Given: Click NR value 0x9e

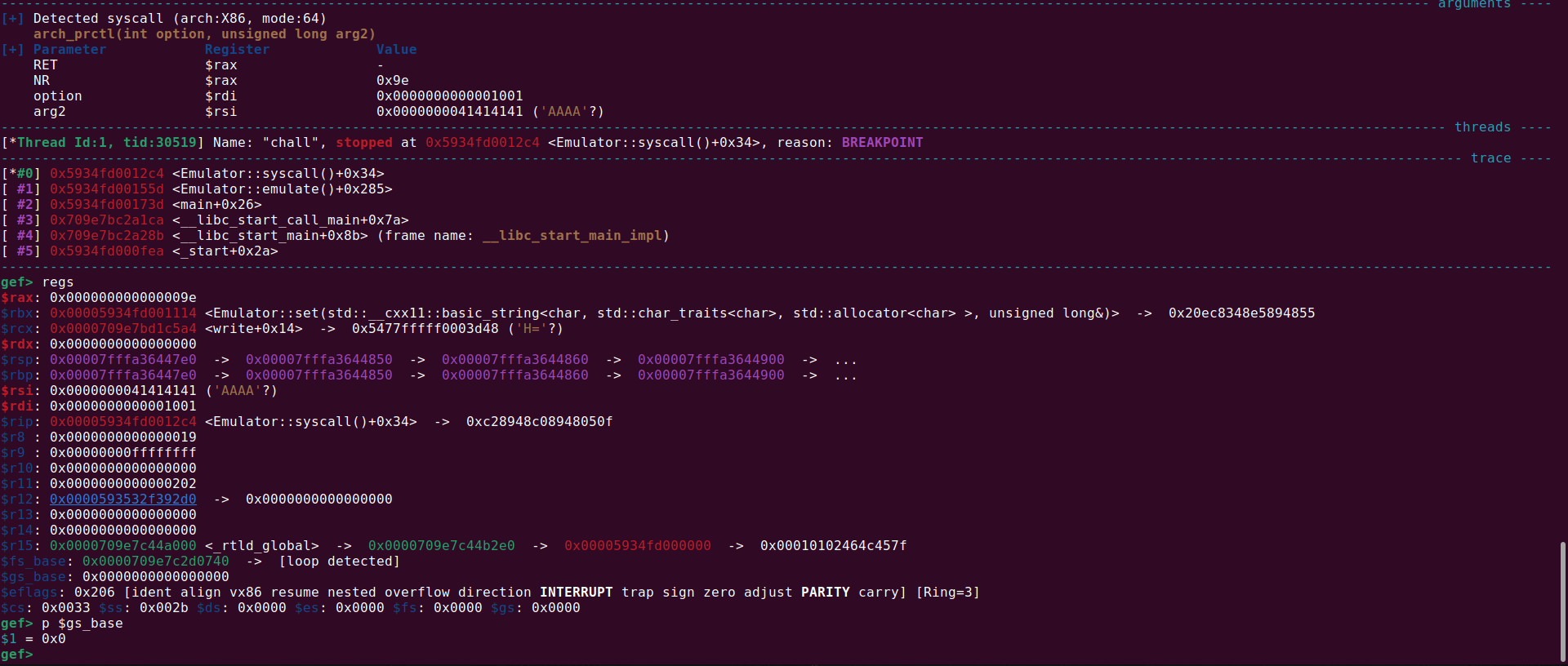Looking at the screenshot, I should (392, 80).
